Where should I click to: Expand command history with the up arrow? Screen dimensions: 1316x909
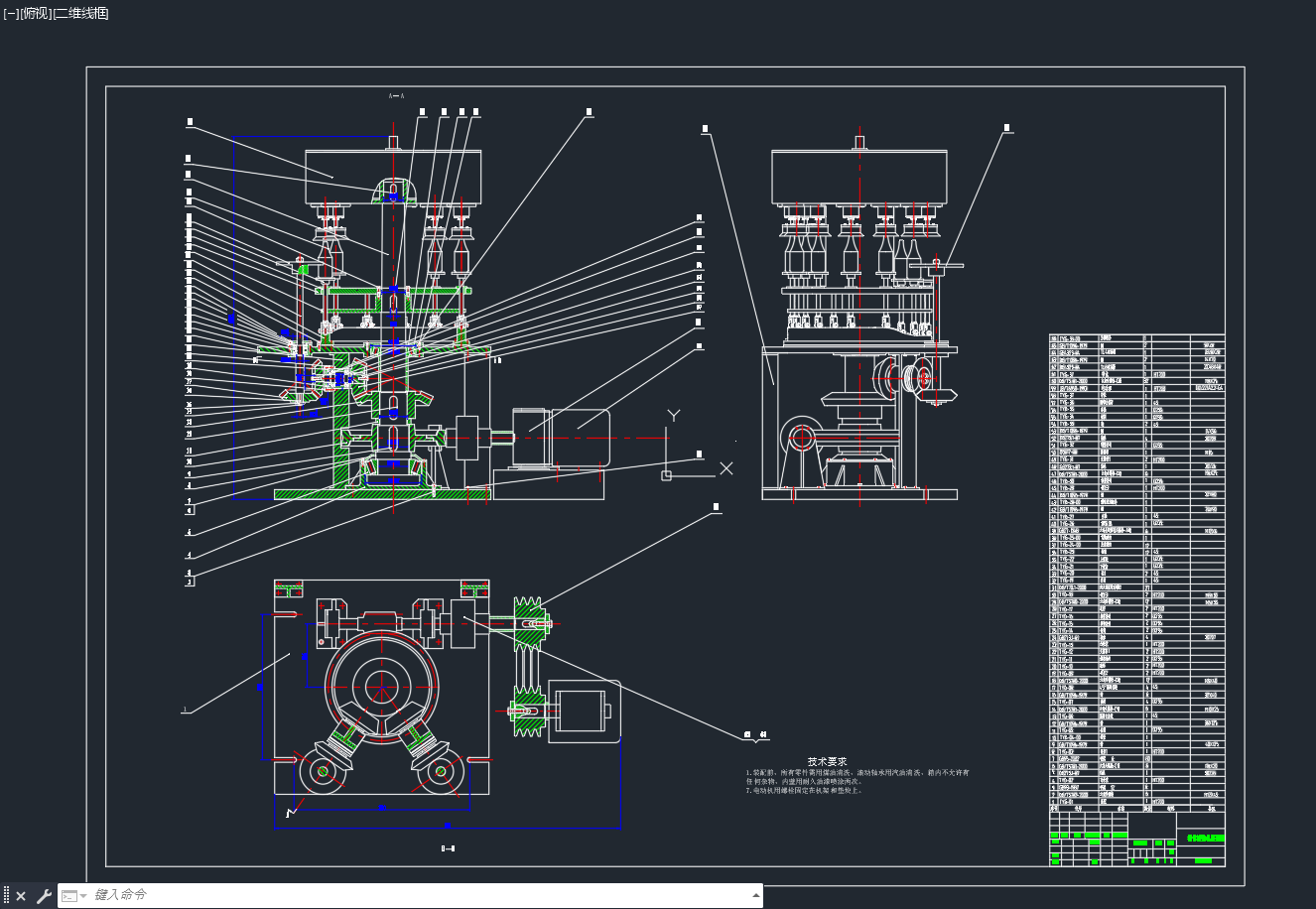pyautogui.click(x=756, y=896)
